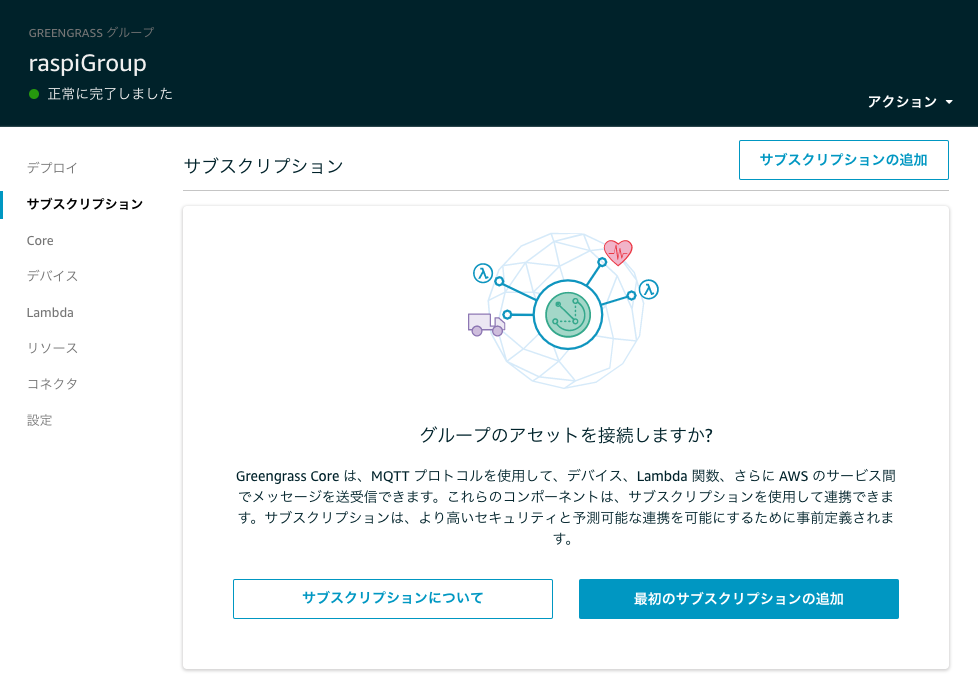Navigate to デバイス in sidebar

click(x=52, y=276)
